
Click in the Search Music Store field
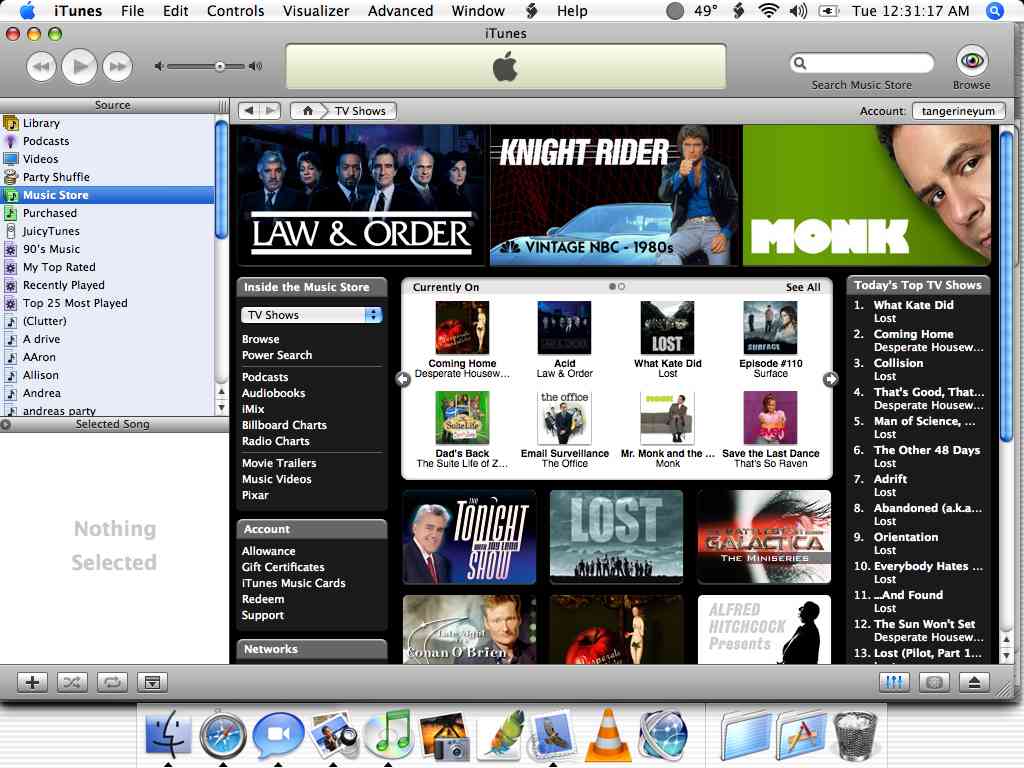(862, 63)
